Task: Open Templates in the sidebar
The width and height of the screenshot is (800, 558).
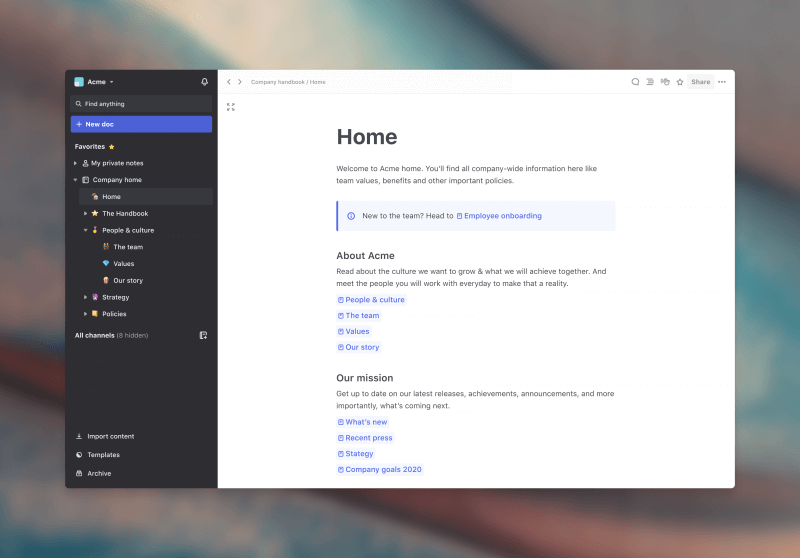Action: click(103, 455)
